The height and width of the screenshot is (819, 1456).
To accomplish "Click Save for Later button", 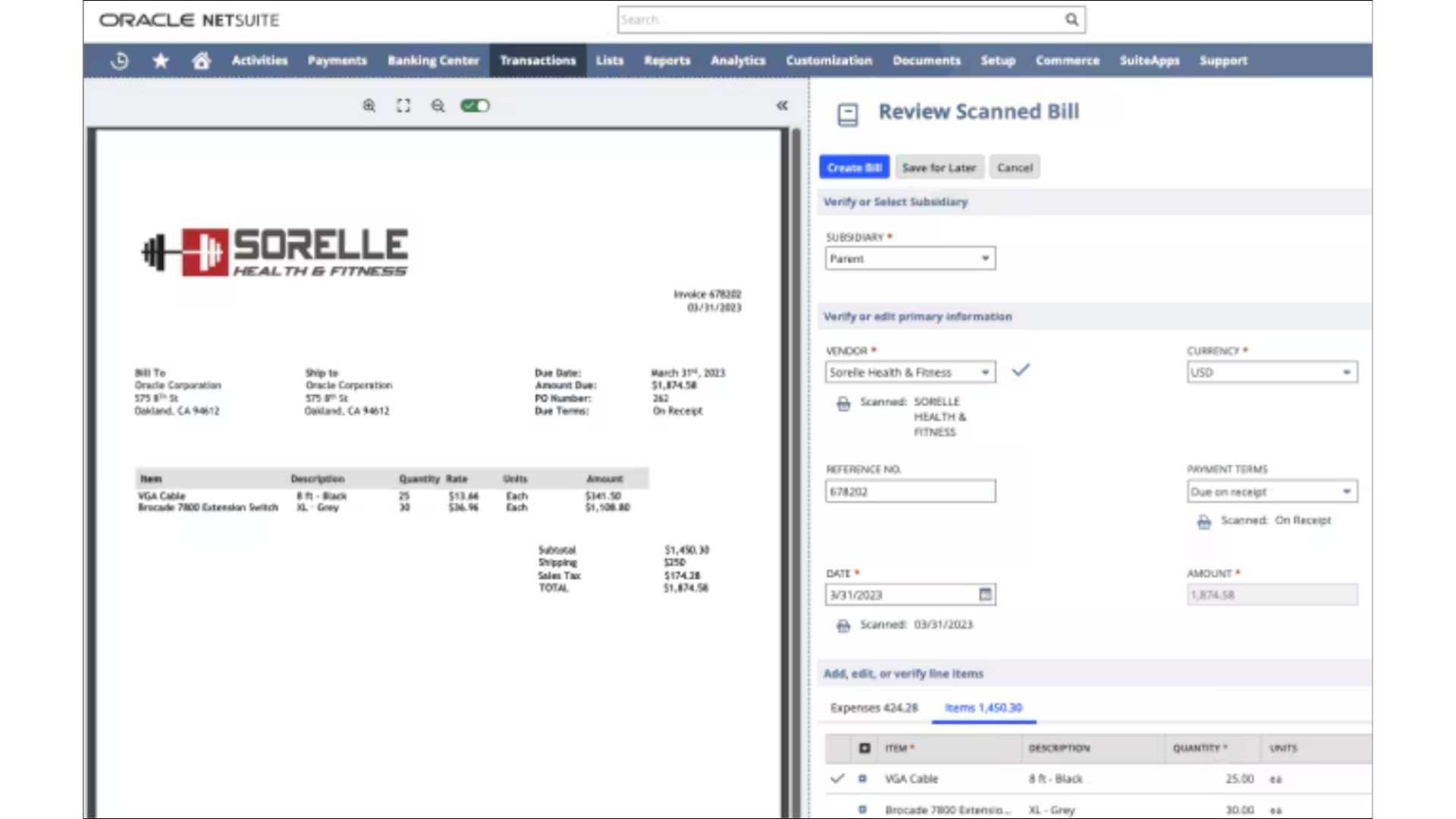I will pos(939,167).
